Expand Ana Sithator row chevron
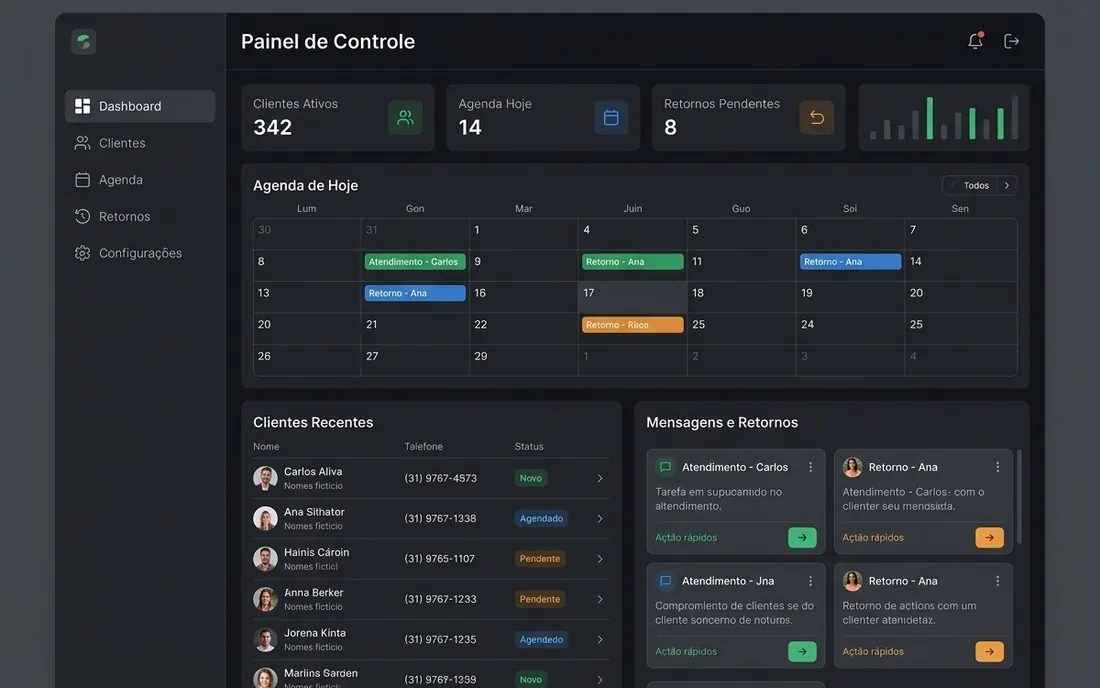The width and height of the screenshot is (1100, 688). [600, 519]
